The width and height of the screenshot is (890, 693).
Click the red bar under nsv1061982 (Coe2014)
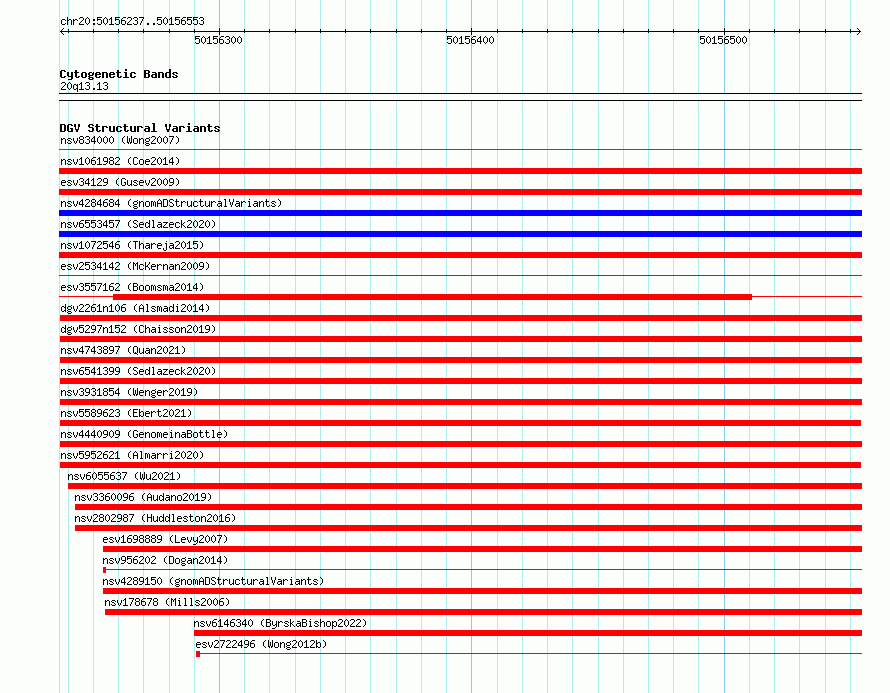pos(460,171)
